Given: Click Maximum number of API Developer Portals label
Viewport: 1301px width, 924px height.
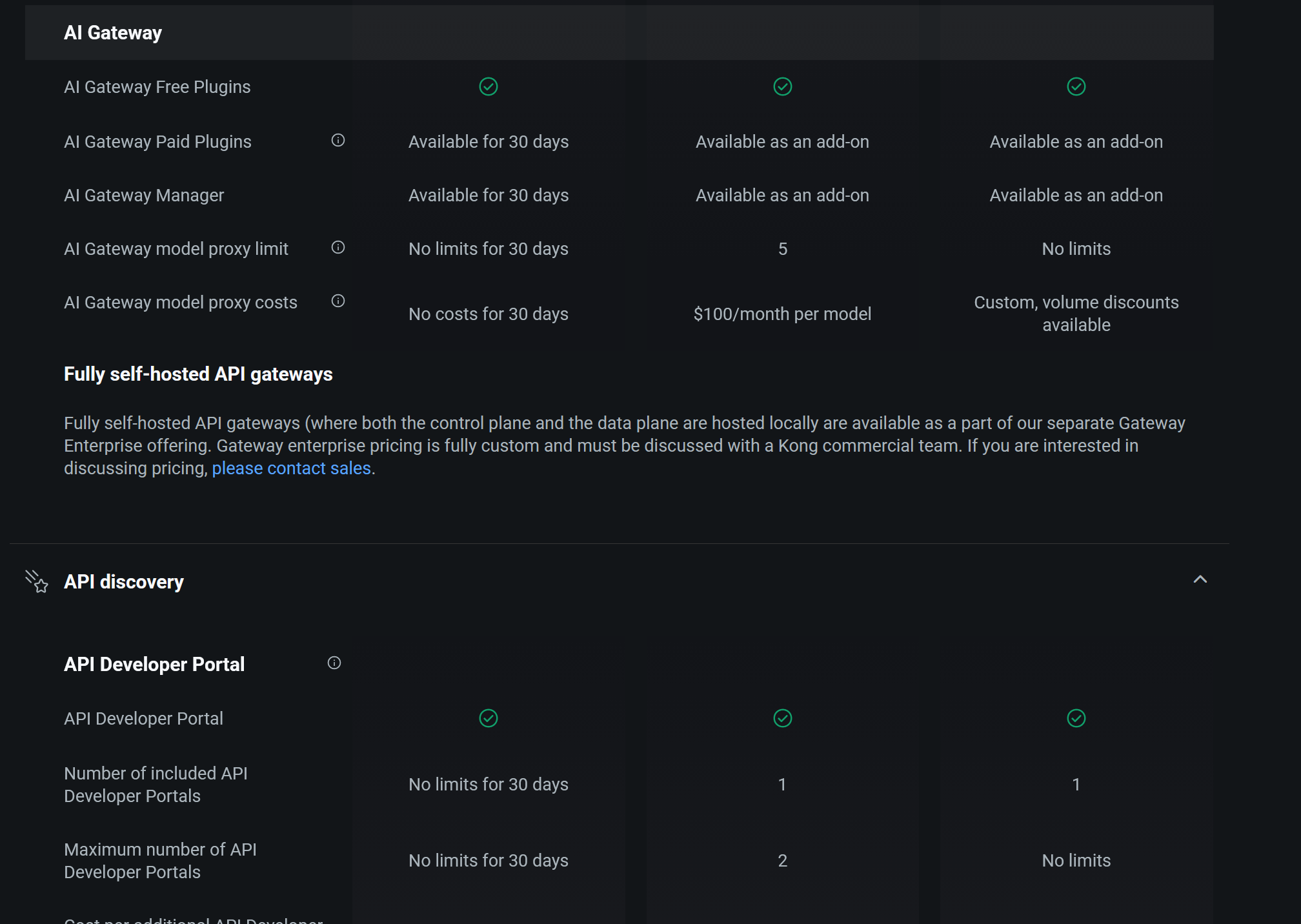Looking at the screenshot, I should click(x=160, y=861).
